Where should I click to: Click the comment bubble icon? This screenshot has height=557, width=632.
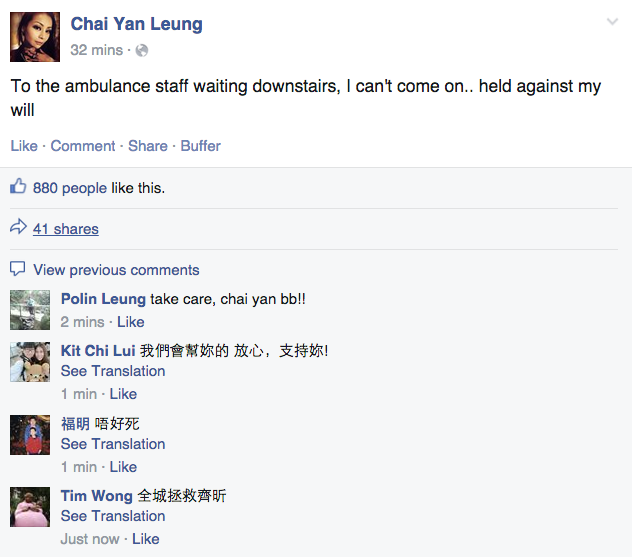coord(18,269)
